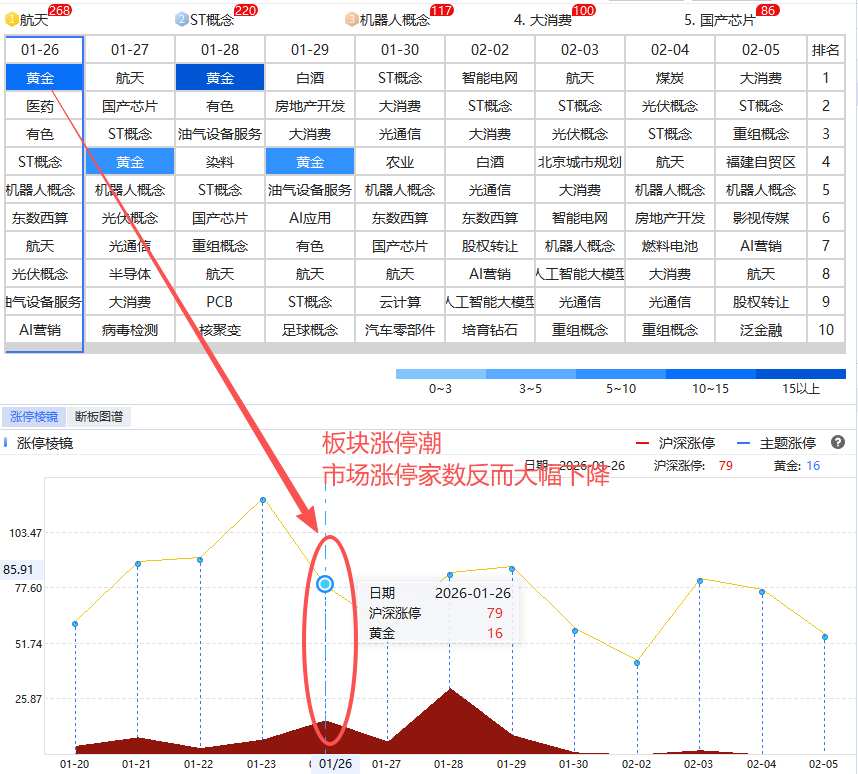Click the gold medal icon beside 航天
Image resolution: width=858 pixels, height=774 pixels.
[12, 19]
